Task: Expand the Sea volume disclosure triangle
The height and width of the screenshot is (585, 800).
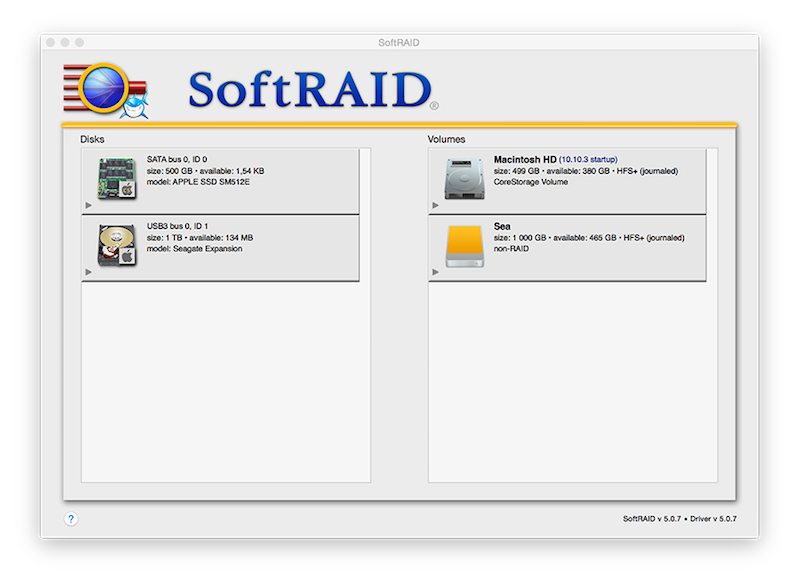Action: [436, 272]
